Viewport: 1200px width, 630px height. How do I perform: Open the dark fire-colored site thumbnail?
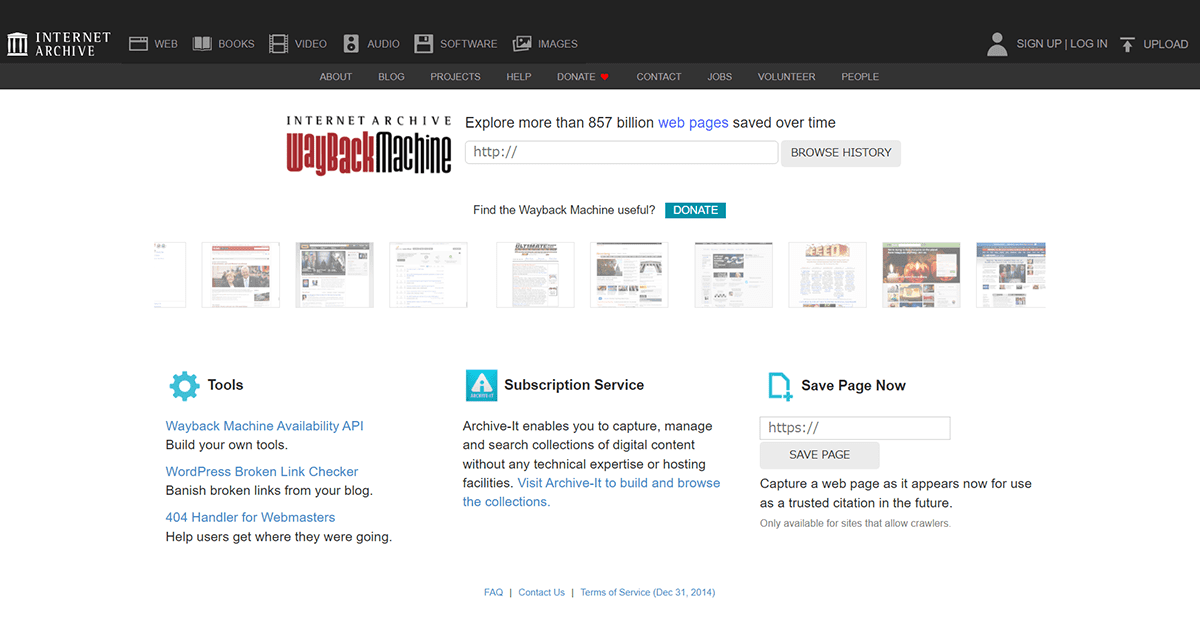[921, 274]
